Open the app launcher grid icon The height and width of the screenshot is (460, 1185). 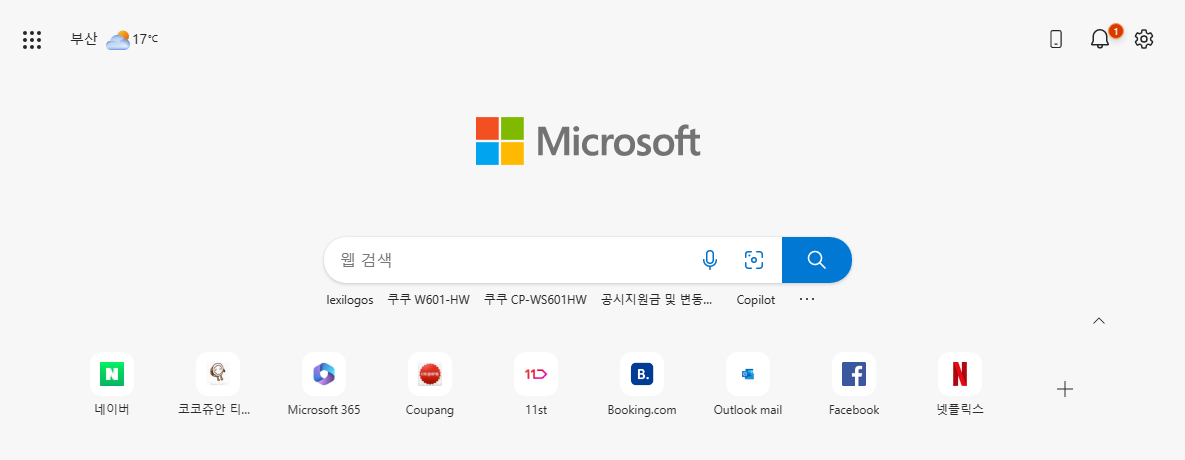[32, 40]
